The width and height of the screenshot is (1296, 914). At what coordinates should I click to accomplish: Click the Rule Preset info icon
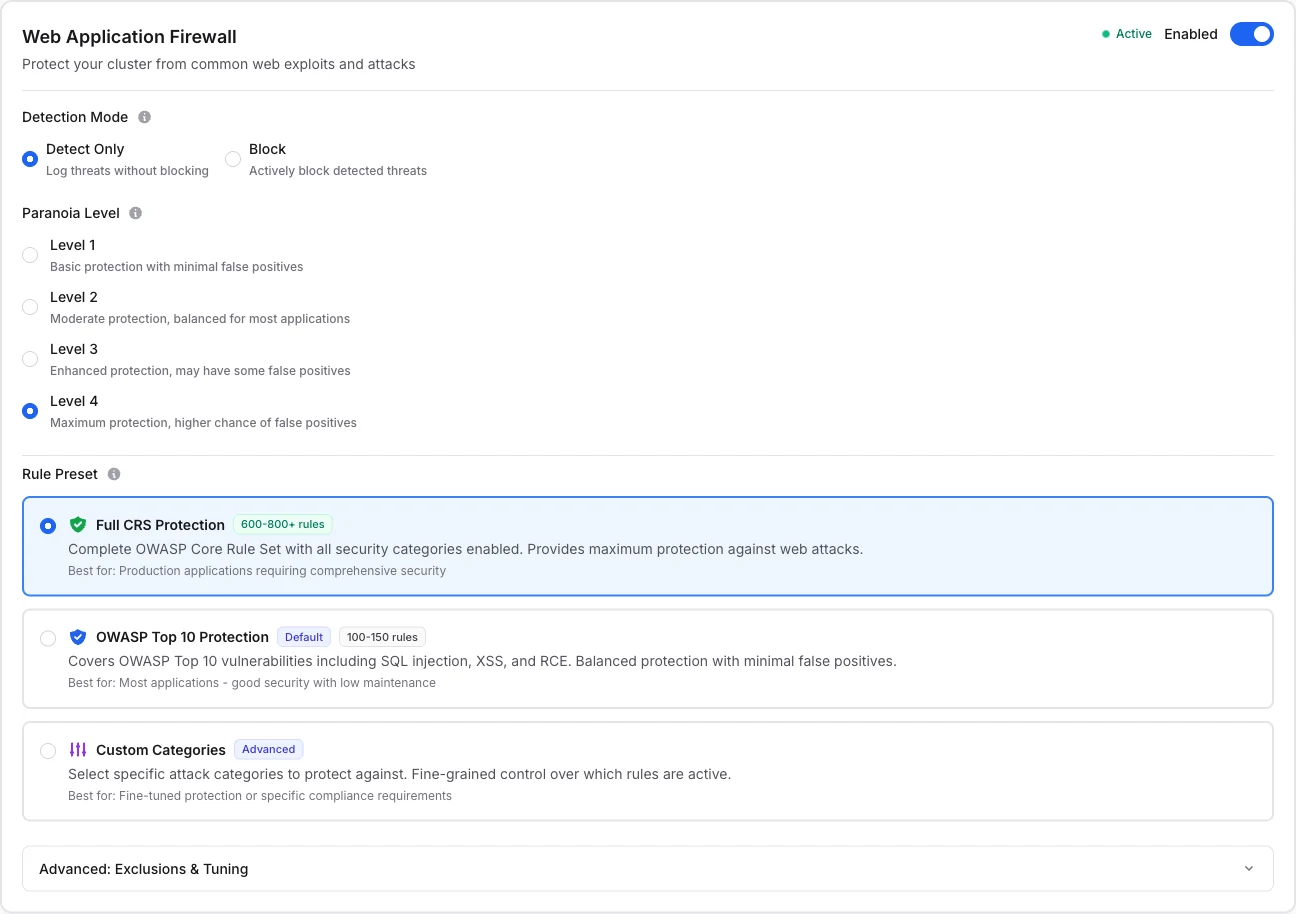(114, 474)
